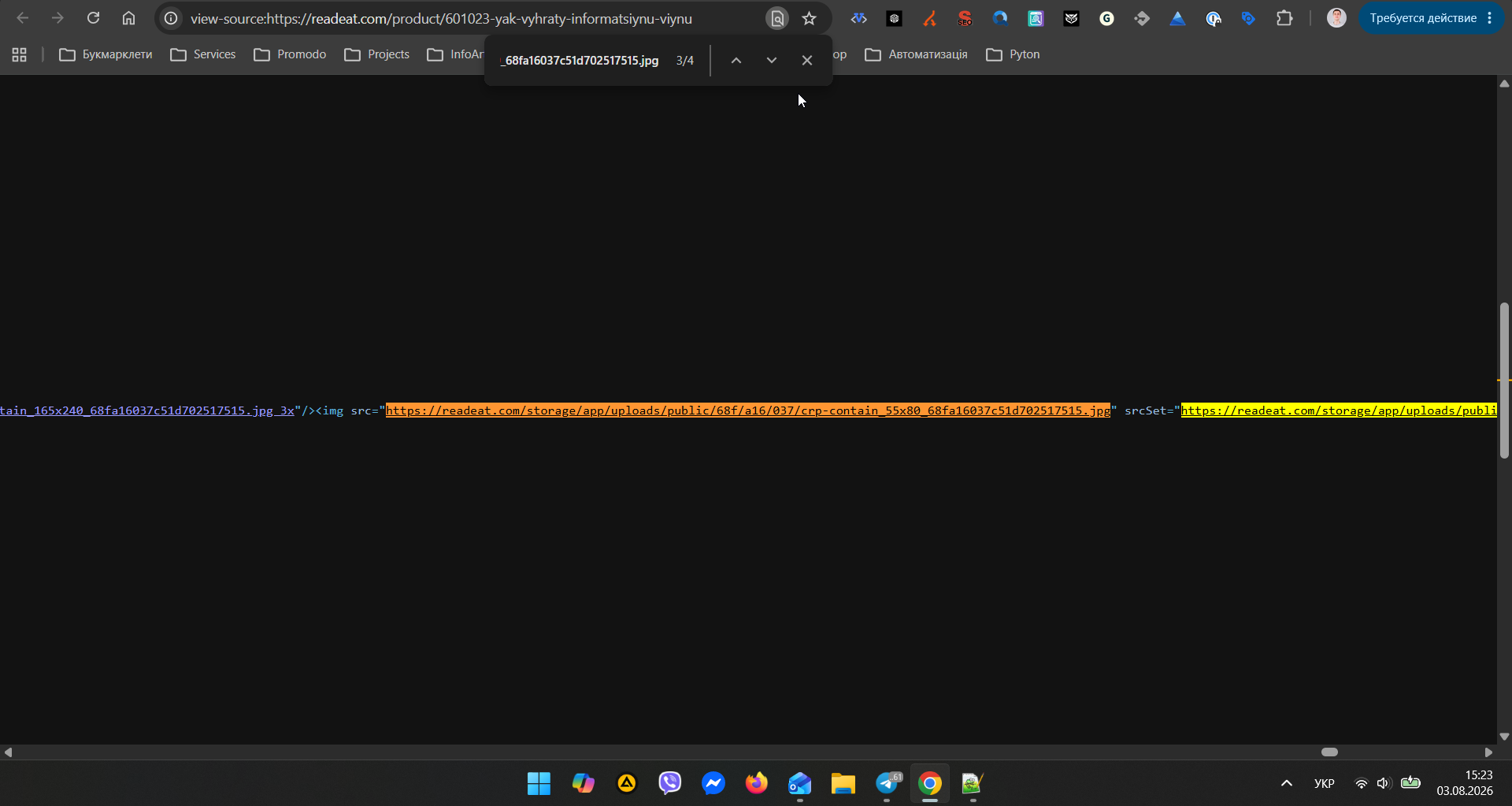Reload the view-source page

tap(93, 18)
